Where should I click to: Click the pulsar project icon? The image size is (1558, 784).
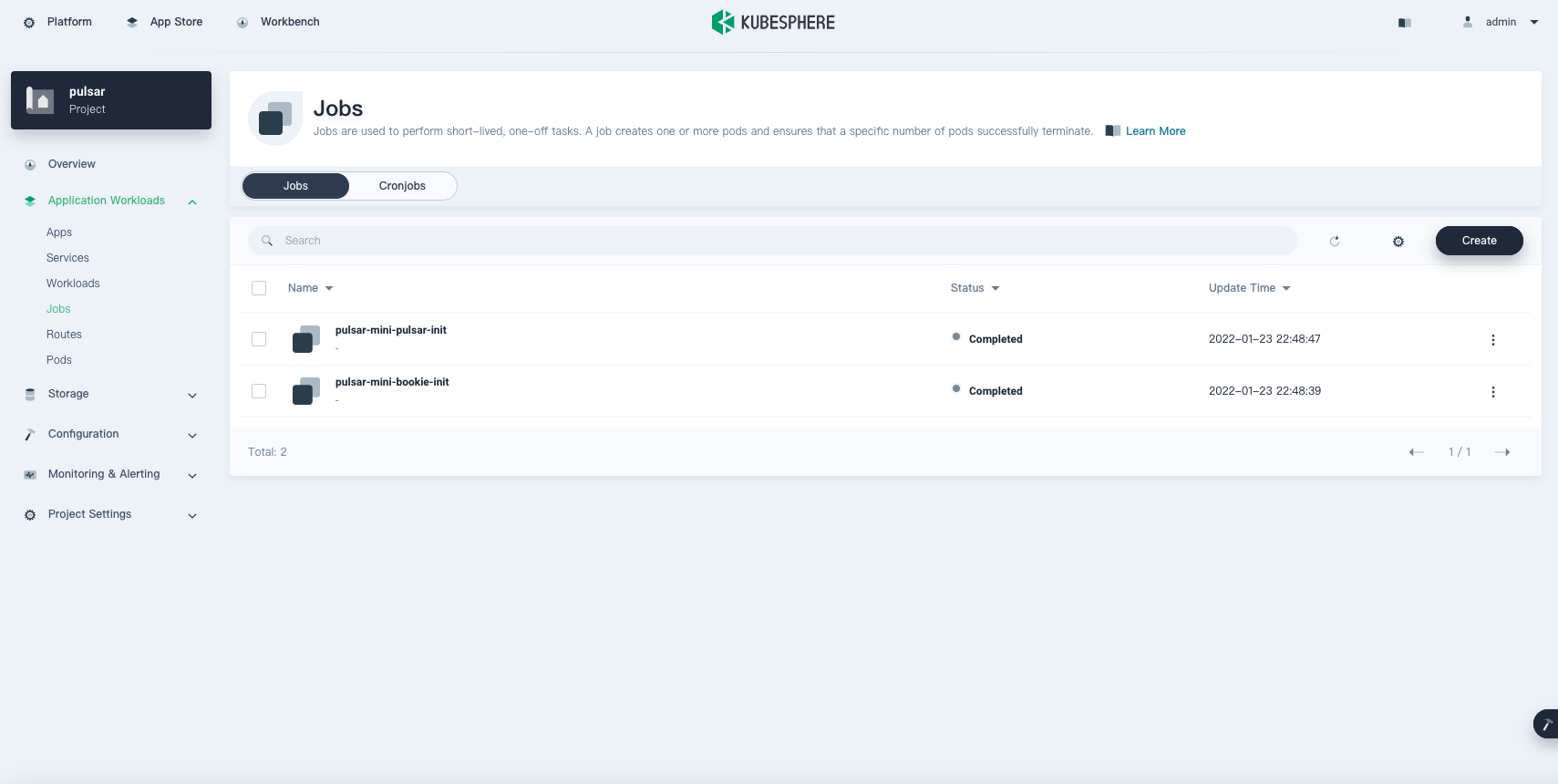click(40, 100)
